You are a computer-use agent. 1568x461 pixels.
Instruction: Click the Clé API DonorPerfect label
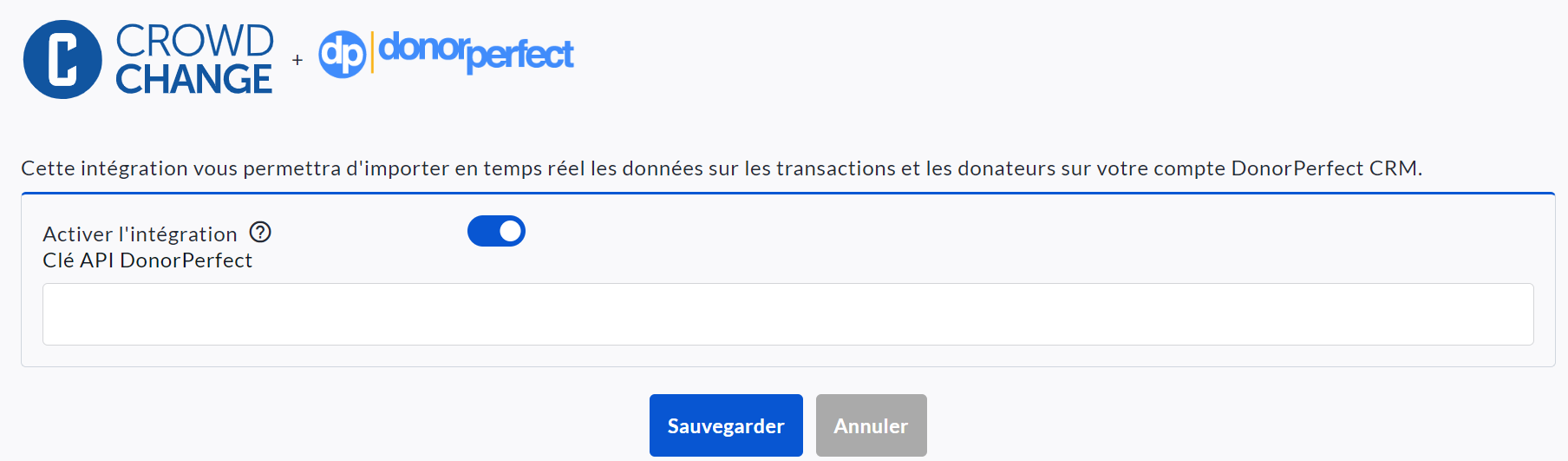(x=147, y=260)
